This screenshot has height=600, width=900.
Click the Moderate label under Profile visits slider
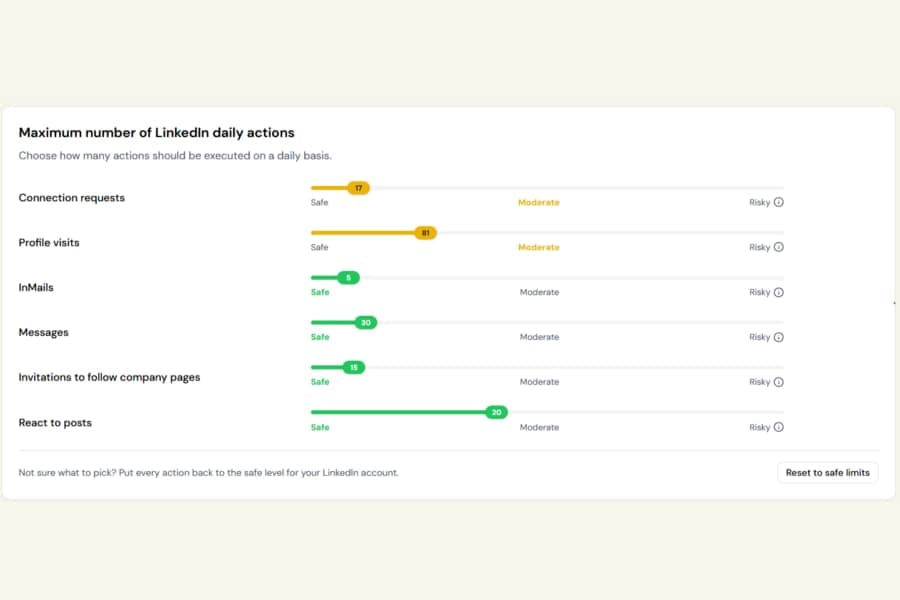pos(538,247)
